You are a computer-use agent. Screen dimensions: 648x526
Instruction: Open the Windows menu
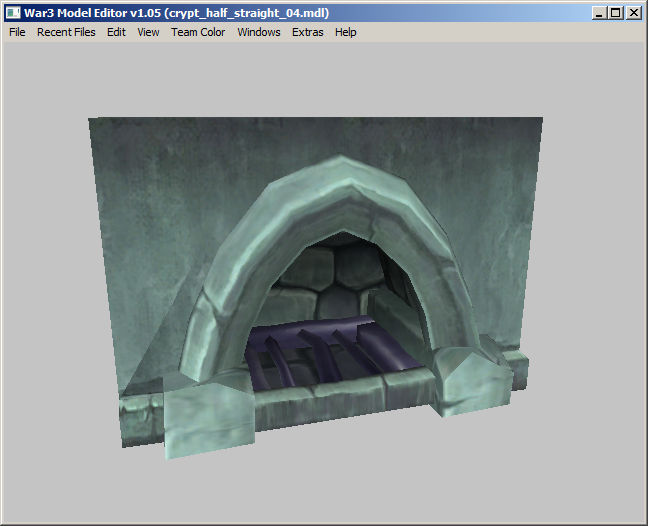coord(259,32)
